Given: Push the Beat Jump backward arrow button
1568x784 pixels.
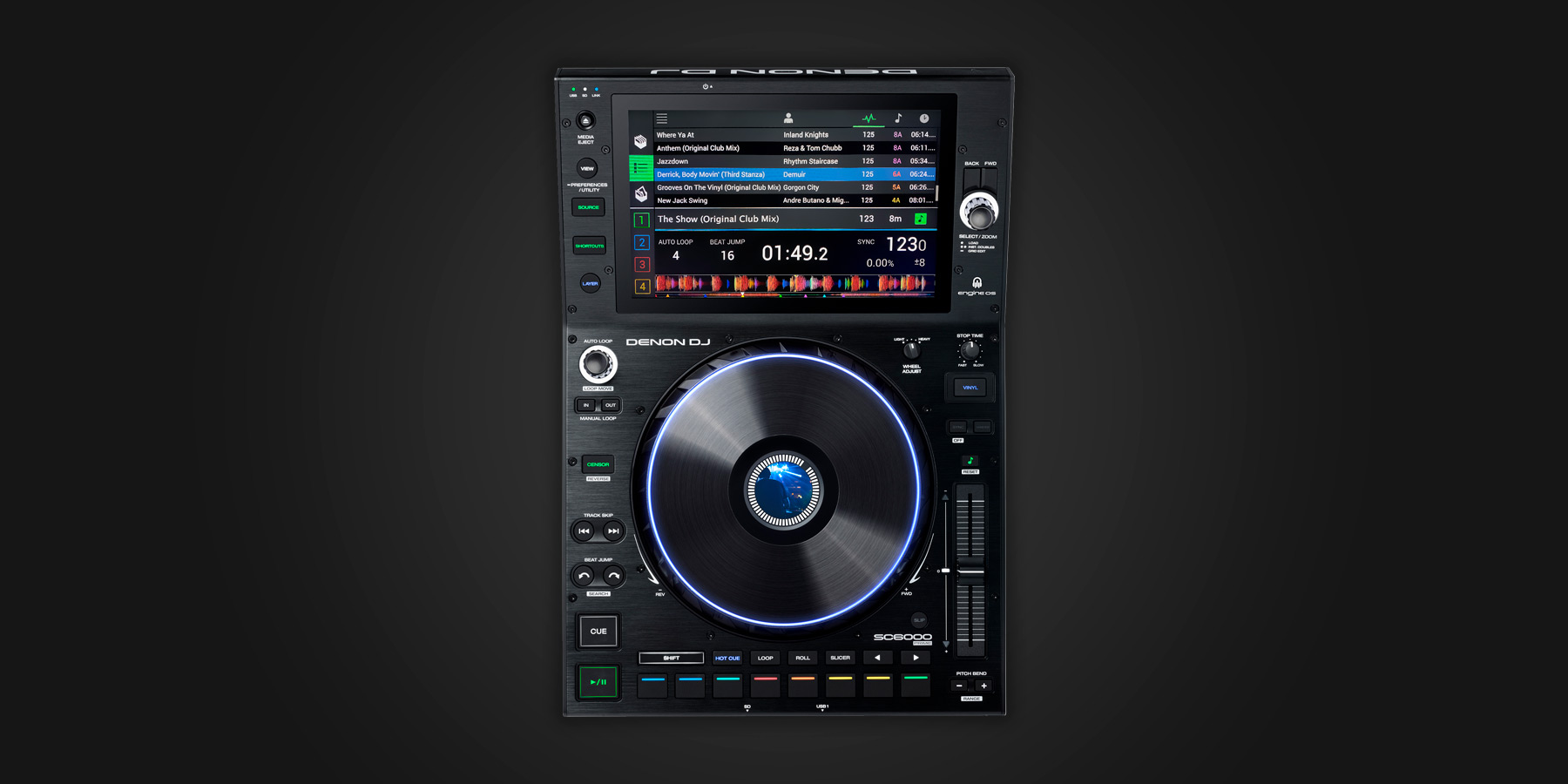Looking at the screenshot, I should [584, 575].
